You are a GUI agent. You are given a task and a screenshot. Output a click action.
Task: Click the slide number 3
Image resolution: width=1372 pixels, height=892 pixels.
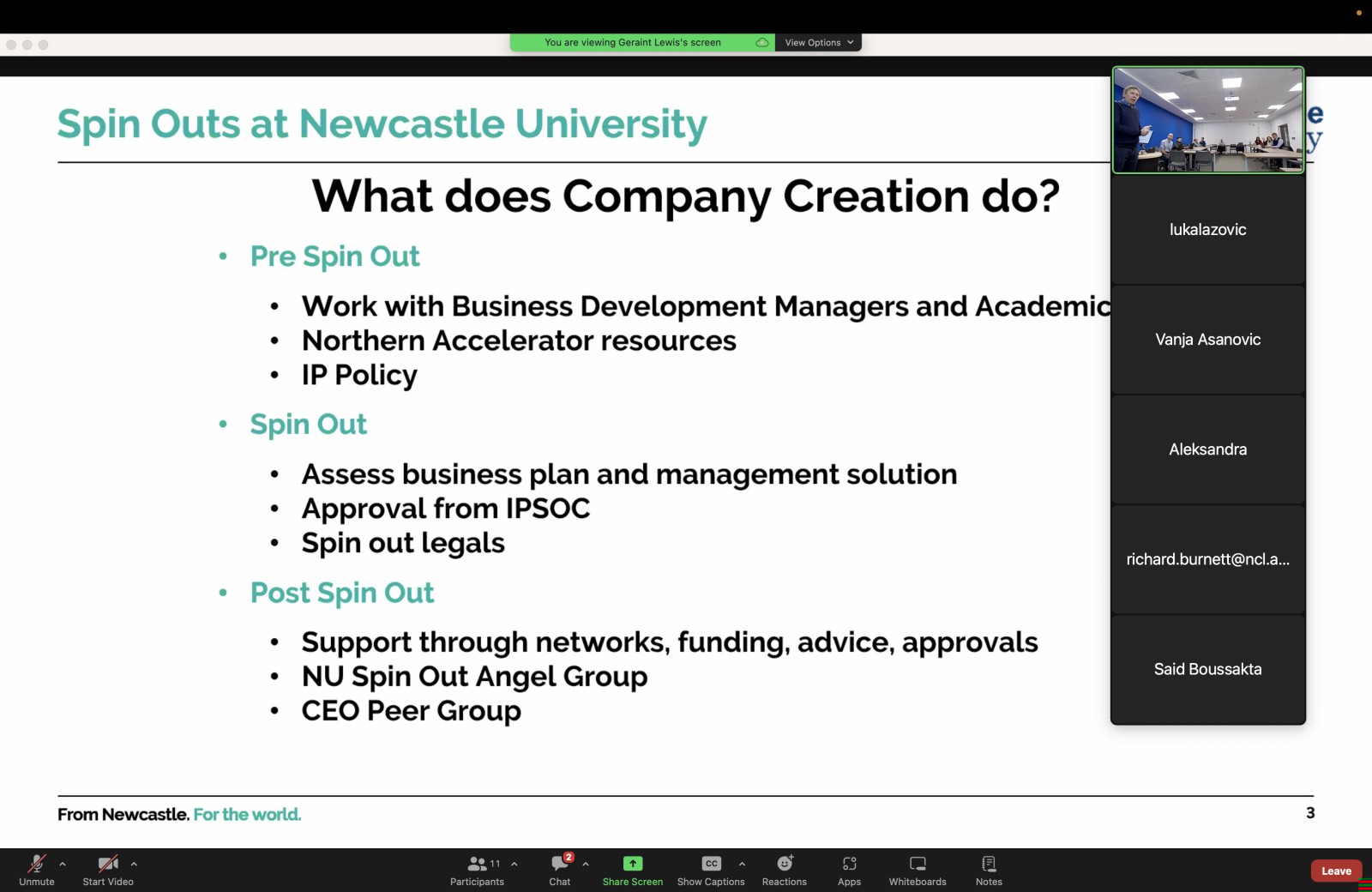pos(1310,813)
